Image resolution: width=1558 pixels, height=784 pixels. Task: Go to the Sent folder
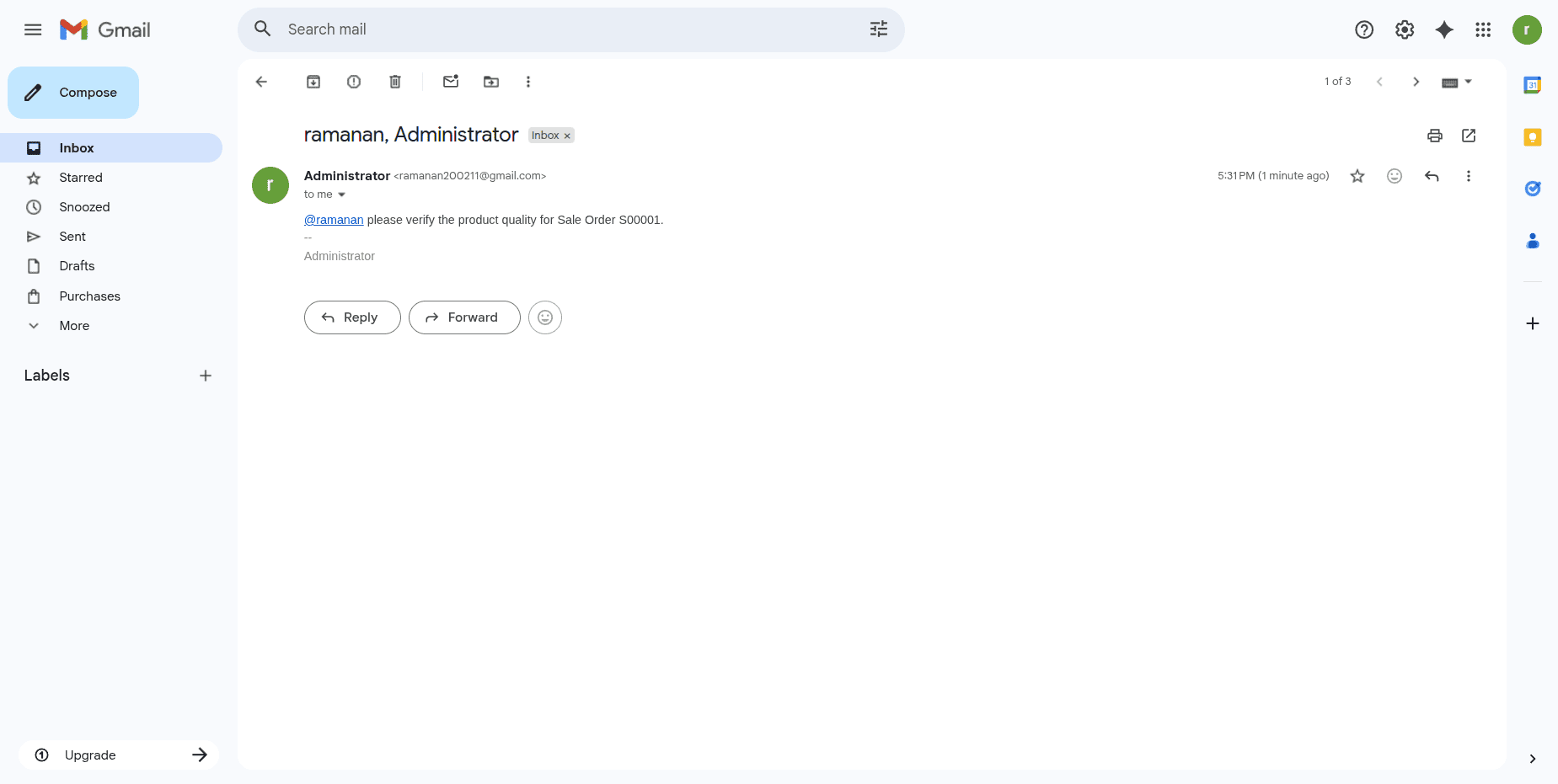pos(72,236)
